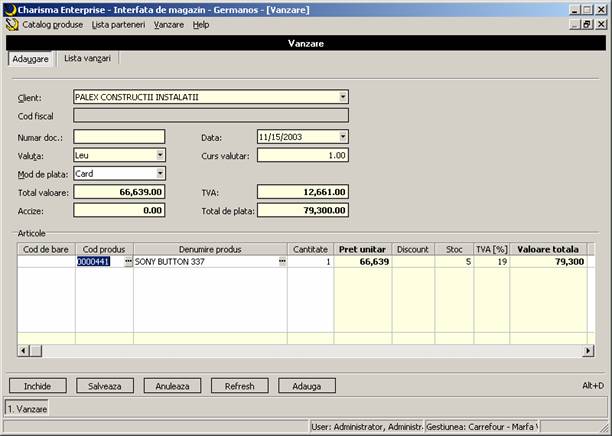Screen dimensions: 612x436
Task: Restore the inner Vanzare document window
Action: (587, 24)
